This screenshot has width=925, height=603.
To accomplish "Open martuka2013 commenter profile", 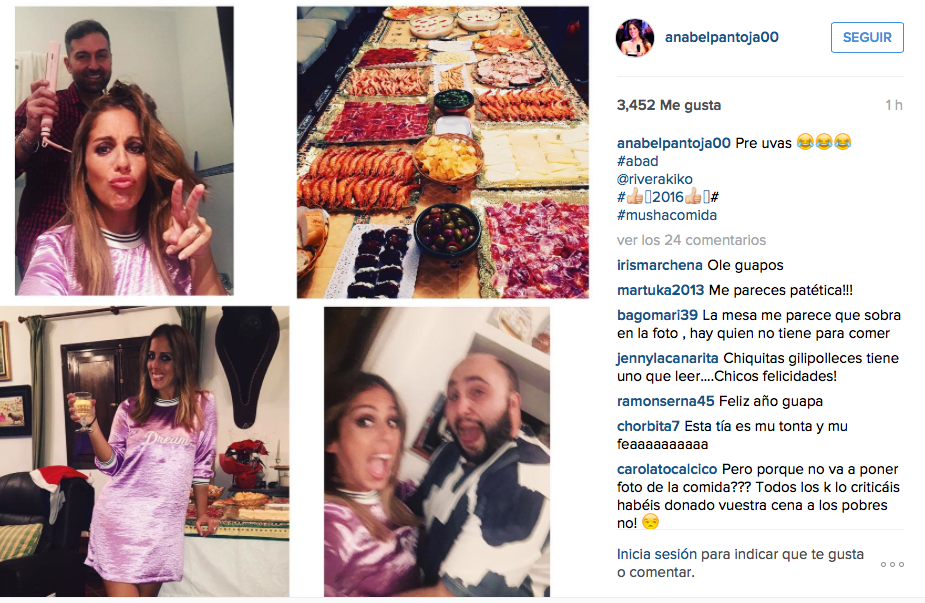I will 661,290.
